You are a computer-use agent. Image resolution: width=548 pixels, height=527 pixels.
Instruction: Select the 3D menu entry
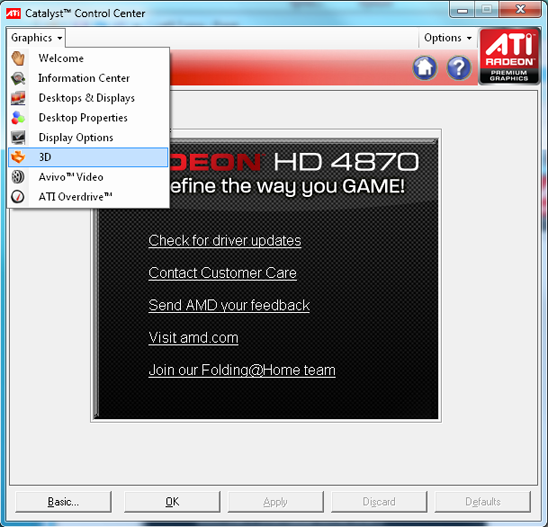click(88, 157)
